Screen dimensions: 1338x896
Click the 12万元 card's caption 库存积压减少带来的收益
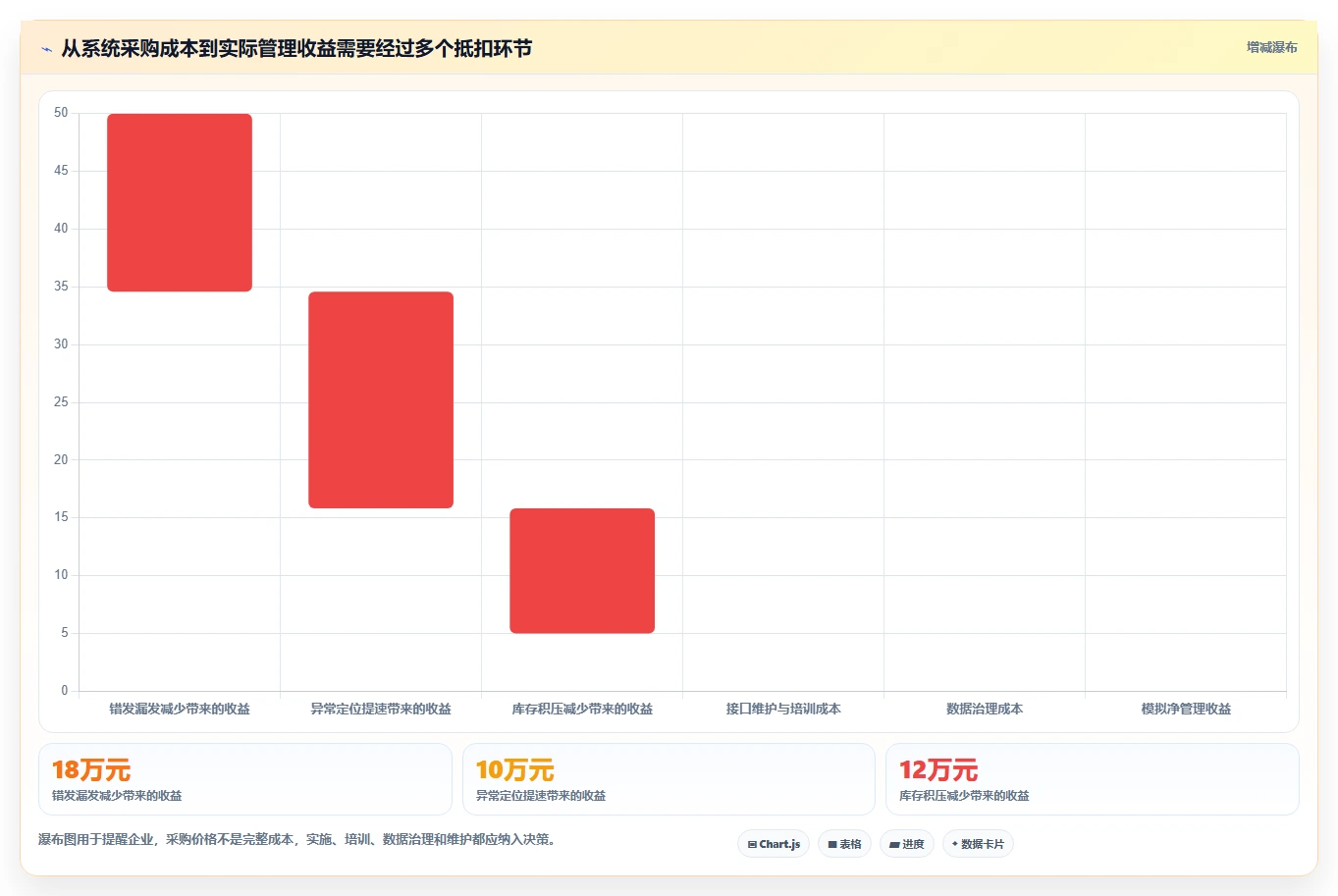tap(964, 796)
